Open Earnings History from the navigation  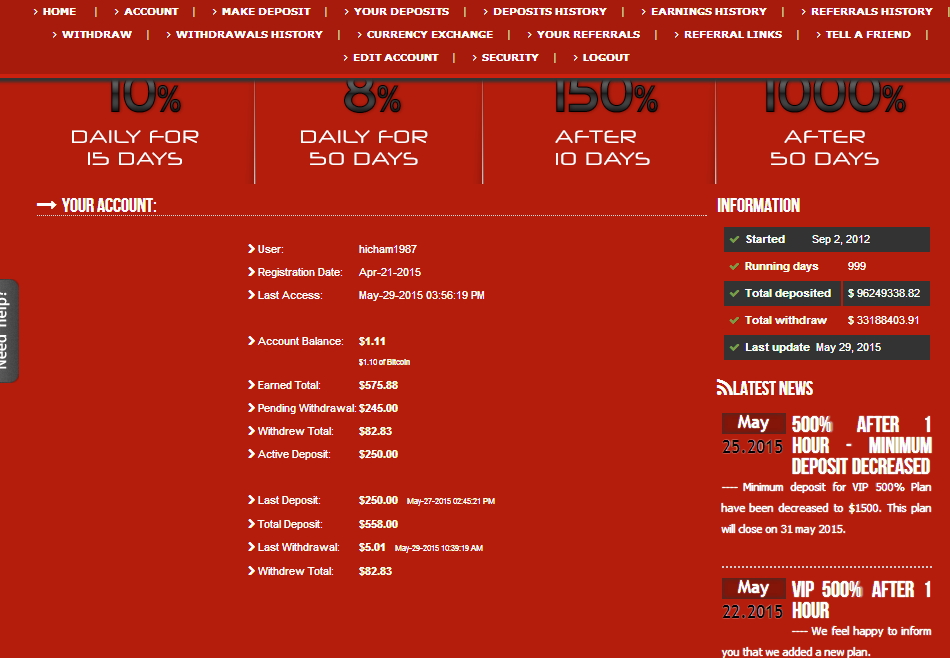pyautogui.click(x=708, y=12)
